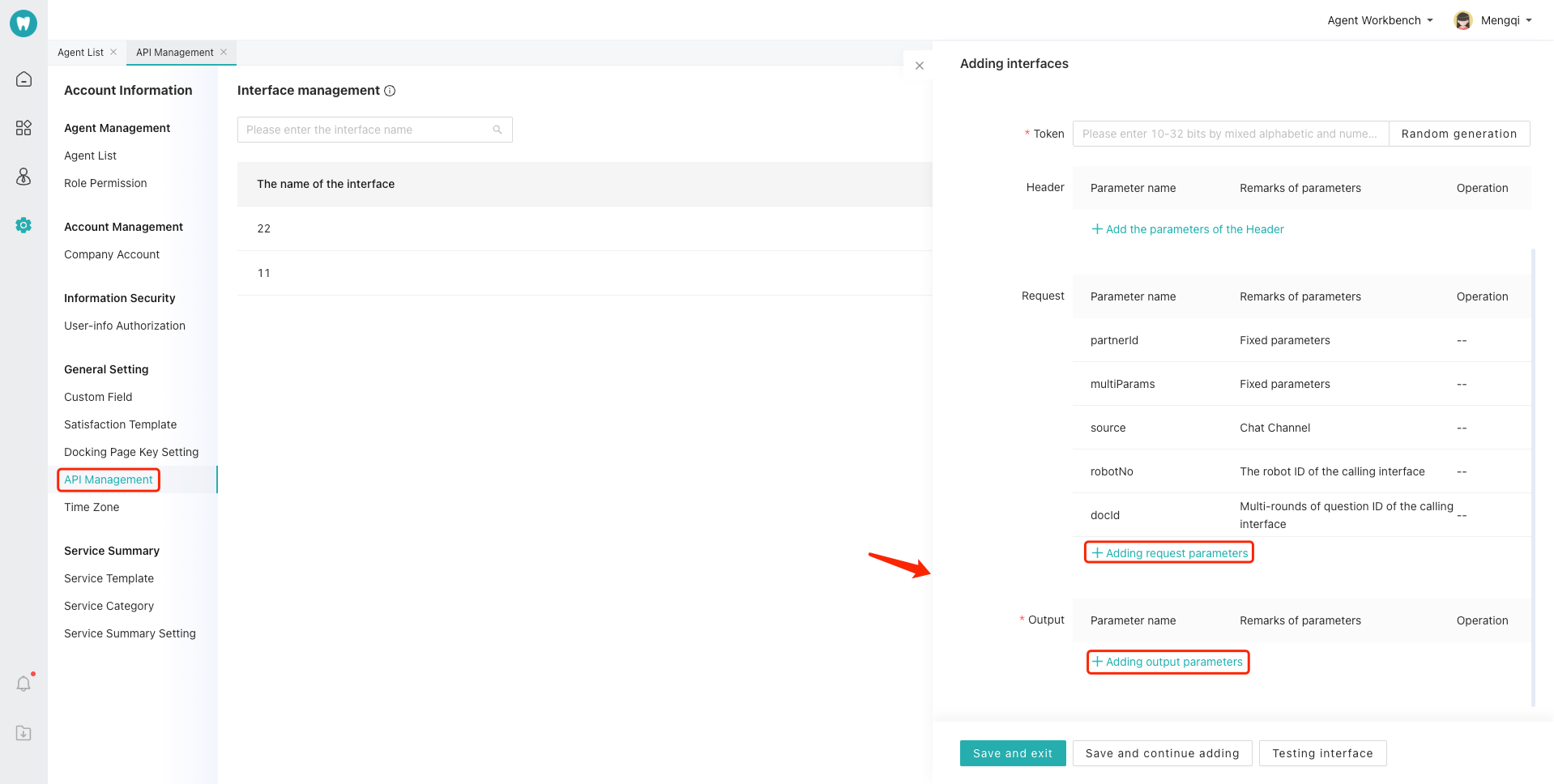The height and width of the screenshot is (784, 1554).
Task: Open the home icon in left sidebar
Action: pyautogui.click(x=23, y=79)
